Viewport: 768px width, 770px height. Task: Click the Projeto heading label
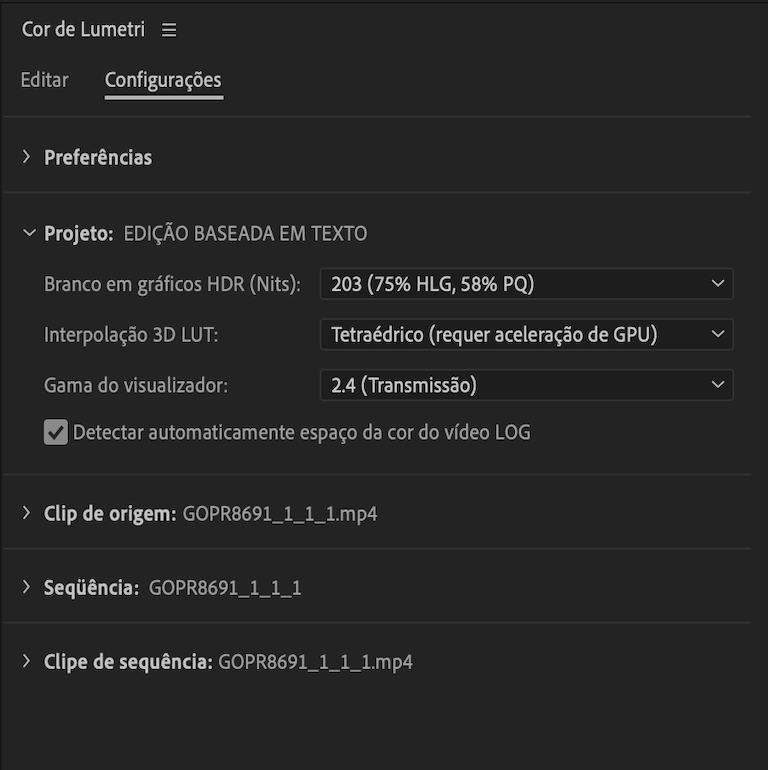(x=79, y=234)
